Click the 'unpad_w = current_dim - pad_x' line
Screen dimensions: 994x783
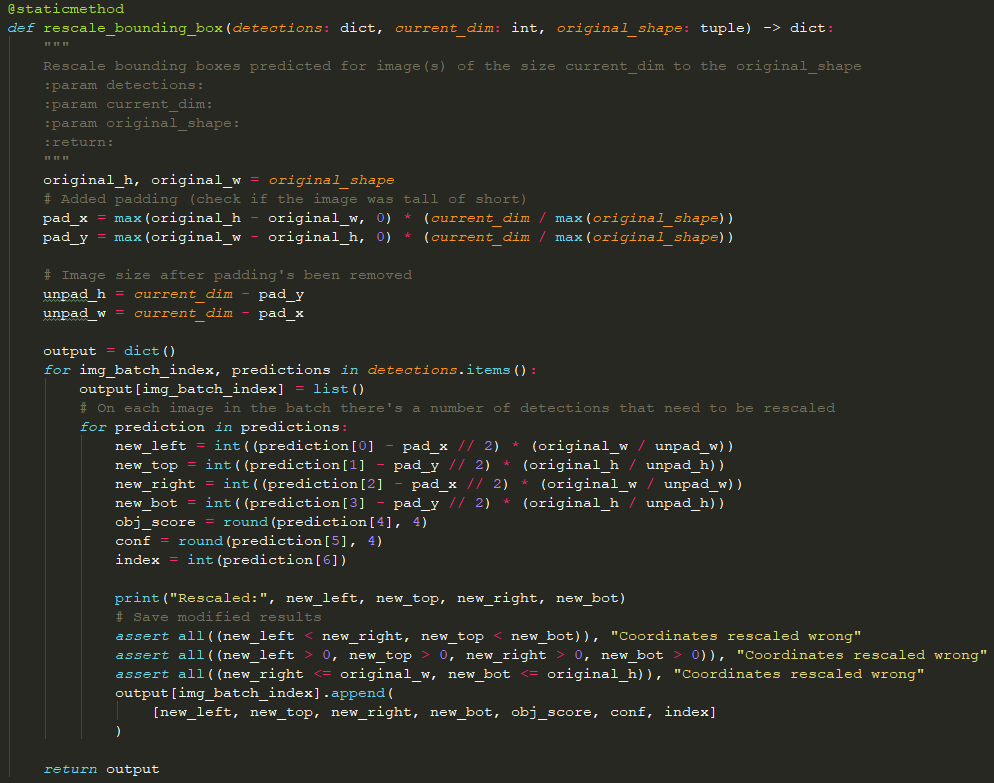174,313
